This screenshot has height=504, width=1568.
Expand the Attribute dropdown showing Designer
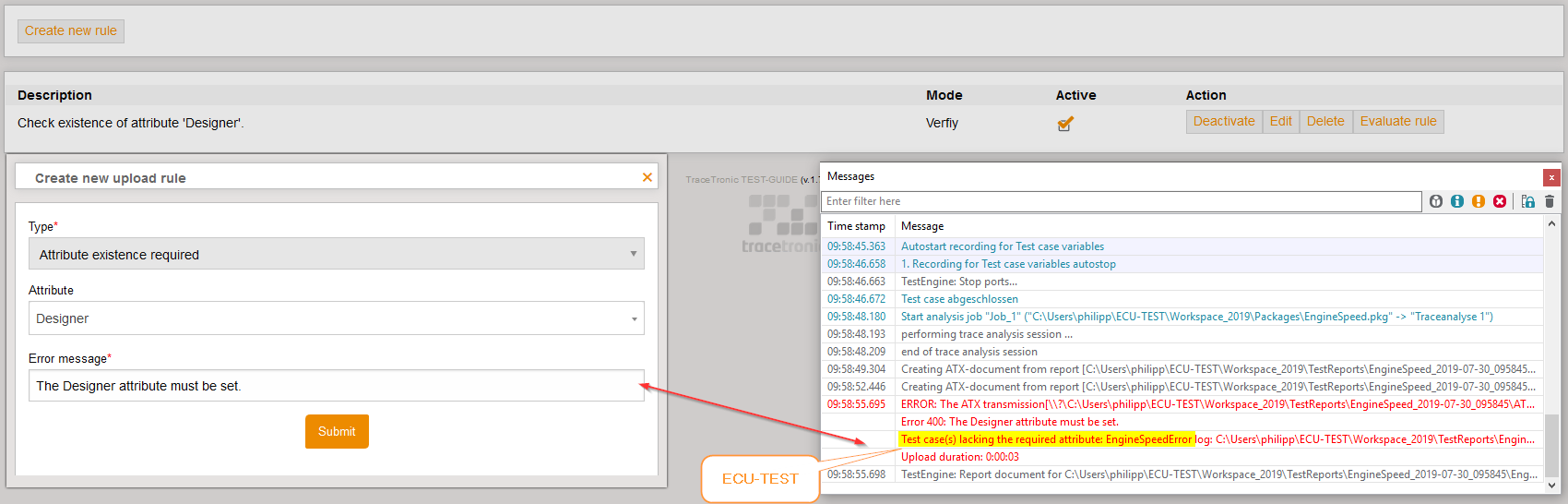coord(337,318)
